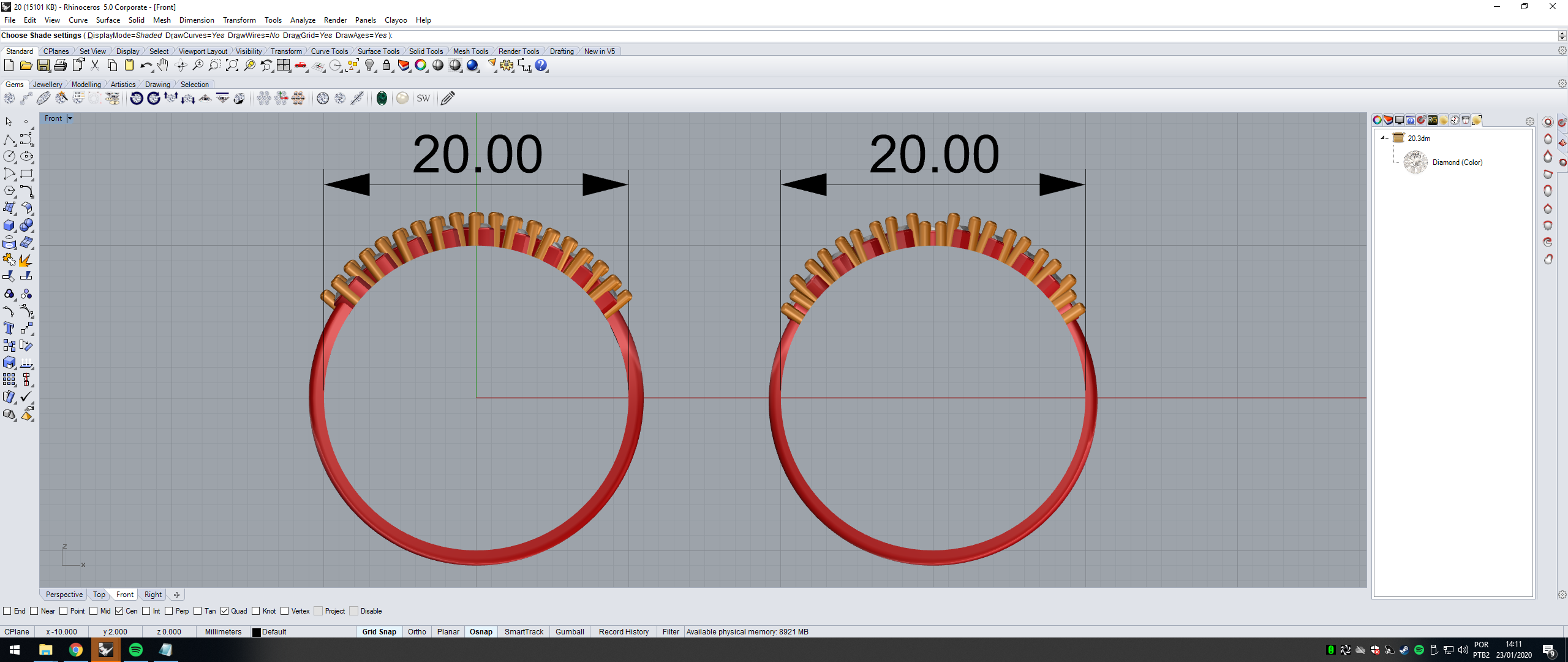Select the Pan hand tool
Viewport: 1568px width, 662px height.
point(162,66)
